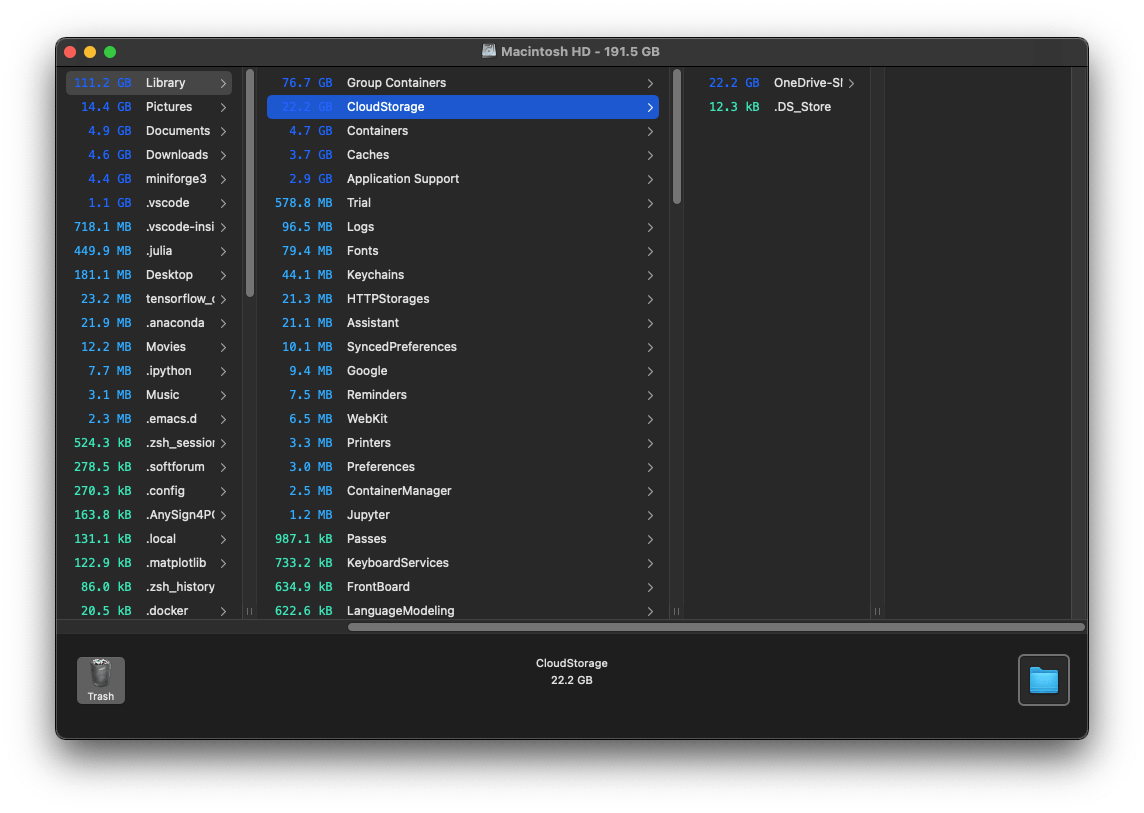Select the ContainerManager folder
The width and height of the screenshot is (1144, 813).
(463, 491)
